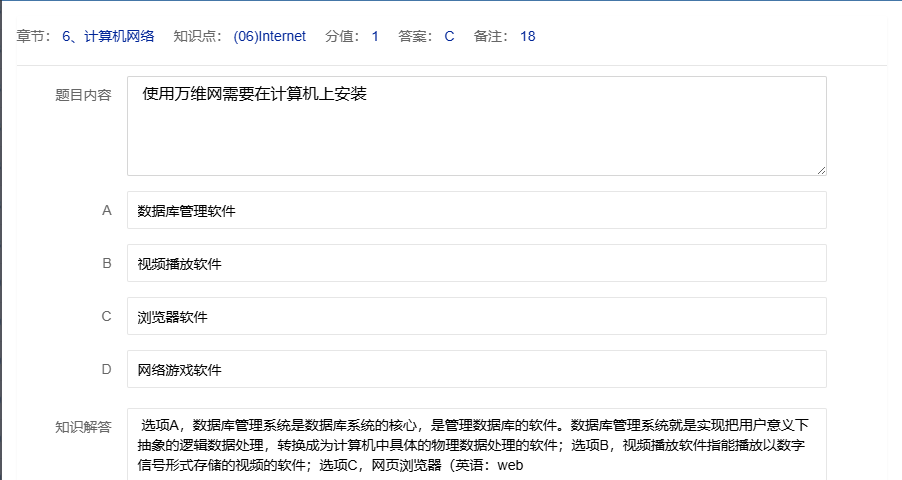
Task: Click the score value 1
Action: pyautogui.click(x=375, y=36)
